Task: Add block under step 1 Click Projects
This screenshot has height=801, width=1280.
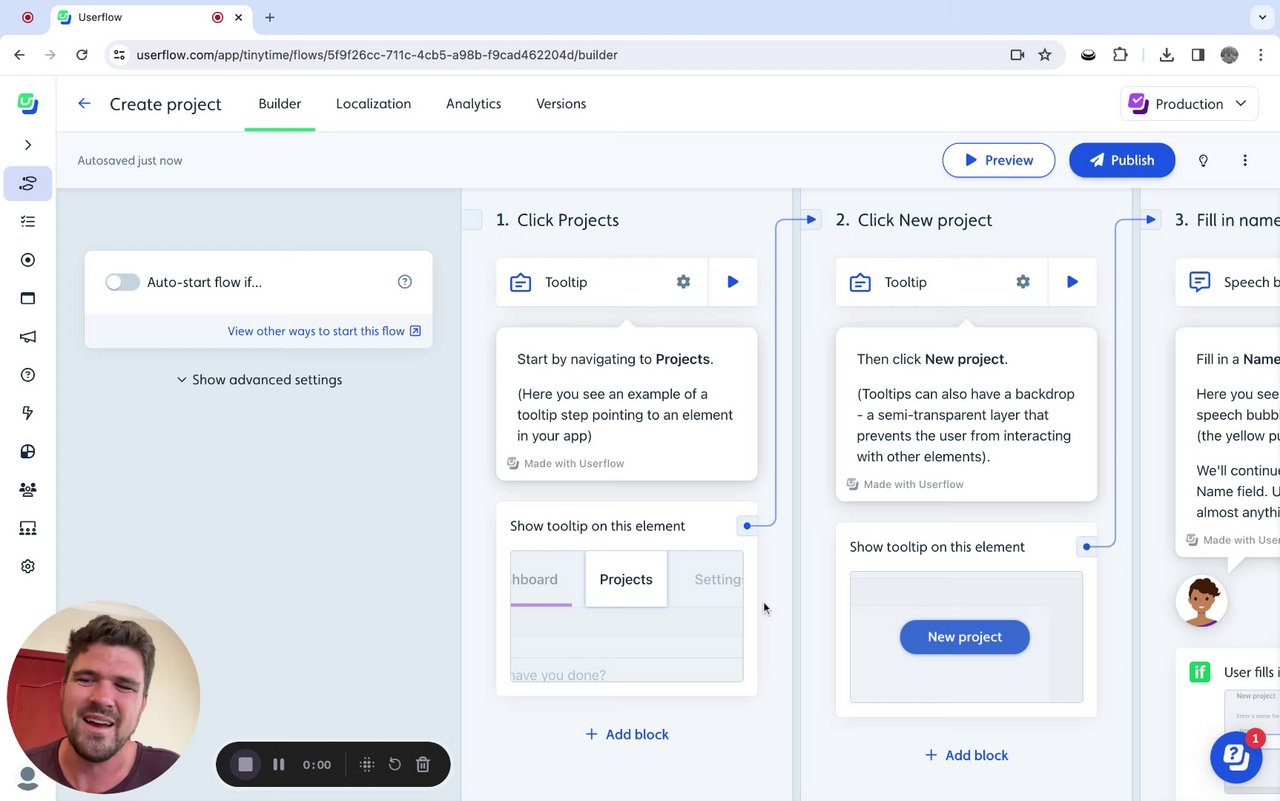Action: pyautogui.click(x=627, y=734)
